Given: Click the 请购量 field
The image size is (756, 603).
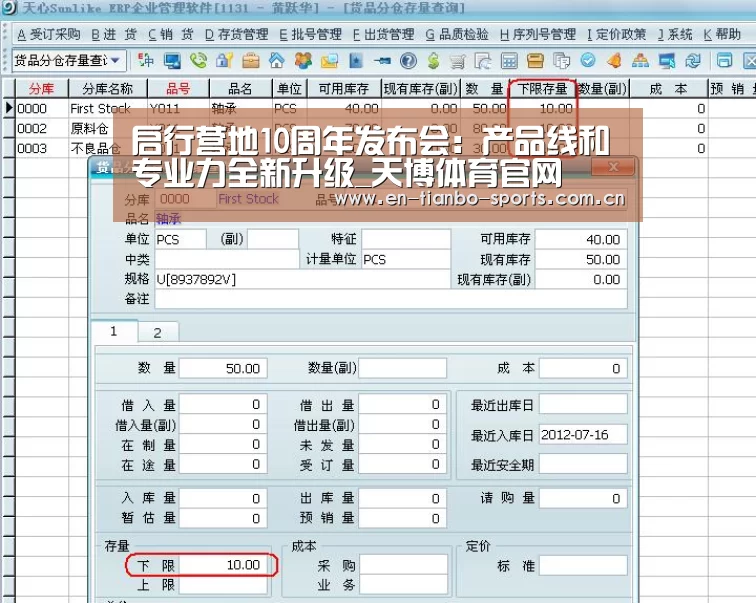Looking at the screenshot, I should coord(583,498).
